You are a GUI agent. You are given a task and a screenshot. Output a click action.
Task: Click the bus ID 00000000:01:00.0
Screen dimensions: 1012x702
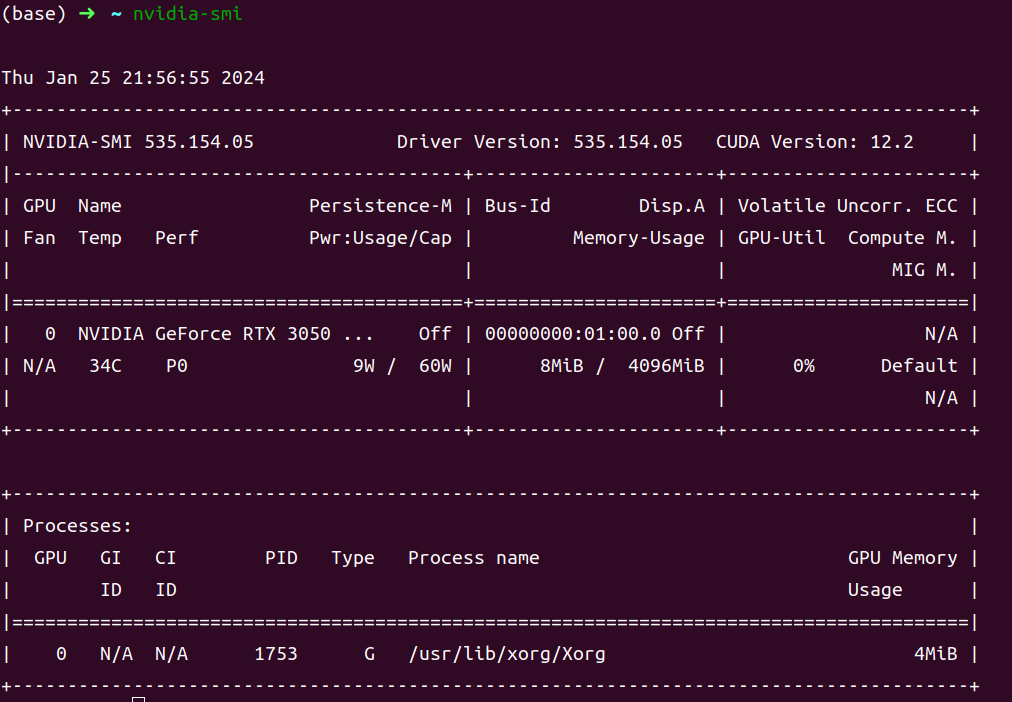tap(572, 334)
